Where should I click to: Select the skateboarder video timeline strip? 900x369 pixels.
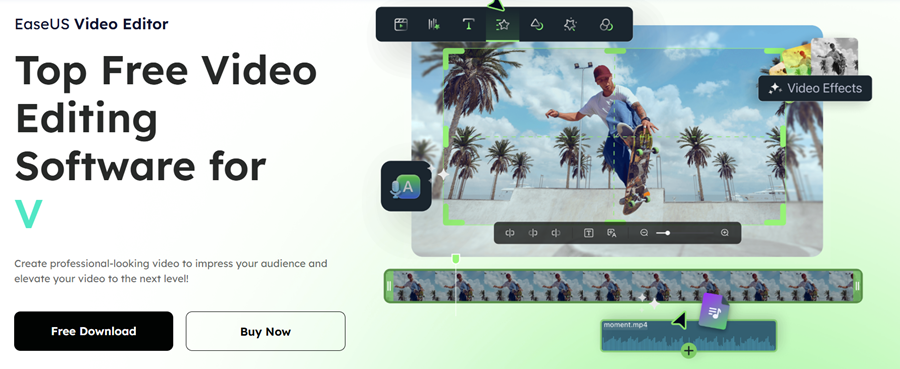(x=623, y=286)
